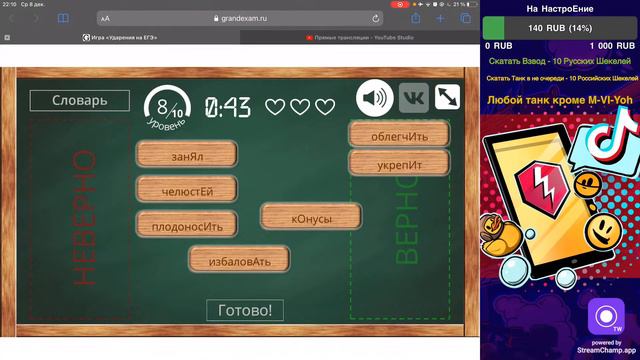Reload the grandexam.ru page

pyautogui.click(x=376, y=18)
